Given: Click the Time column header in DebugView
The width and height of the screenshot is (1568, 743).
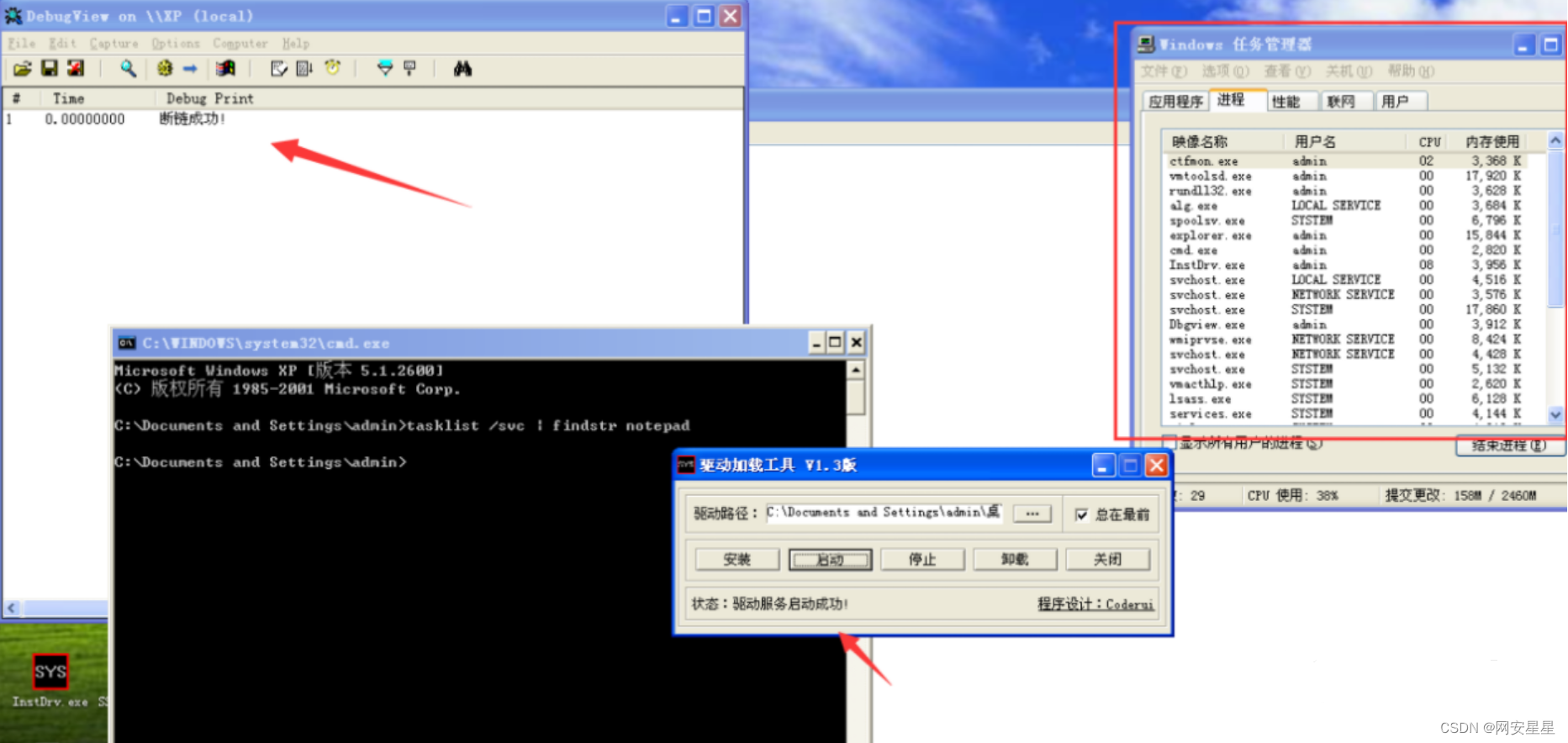Looking at the screenshot, I should 97,98.
